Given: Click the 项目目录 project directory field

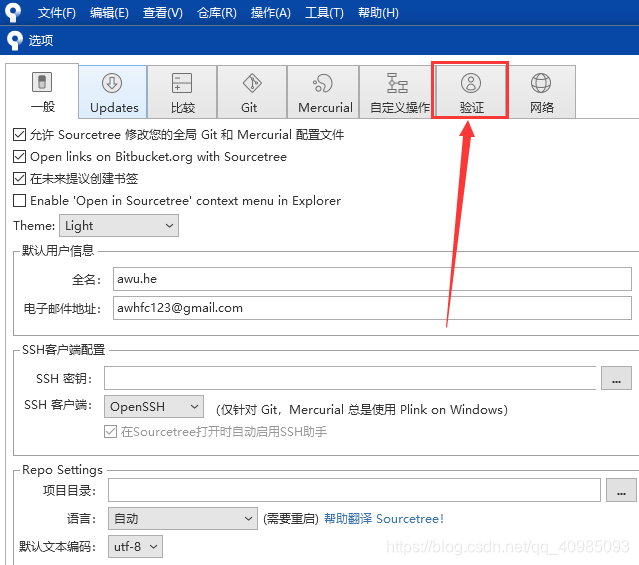Looking at the screenshot, I should [x=354, y=490].
